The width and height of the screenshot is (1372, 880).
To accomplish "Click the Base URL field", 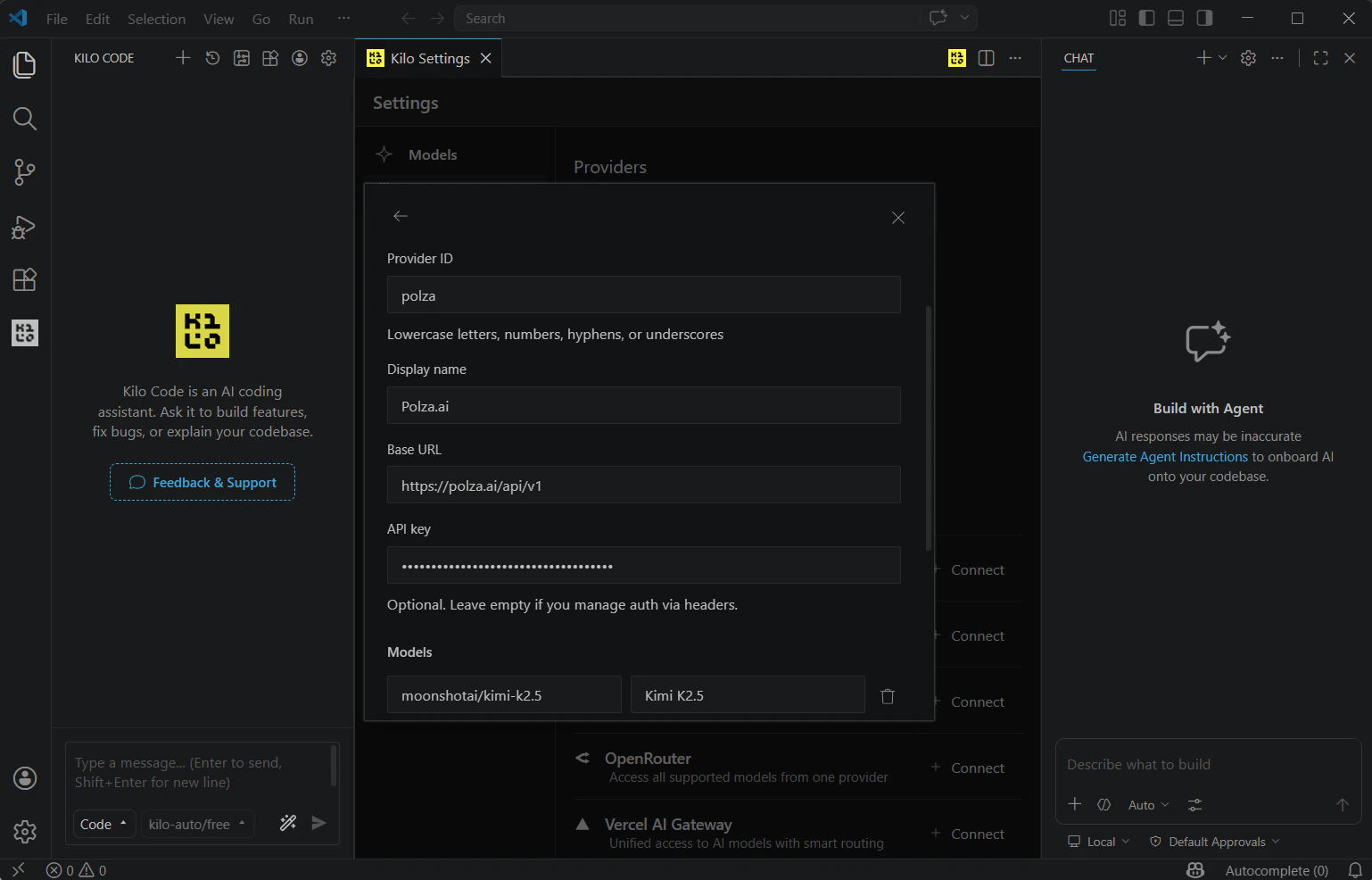I will coord(643,485).
